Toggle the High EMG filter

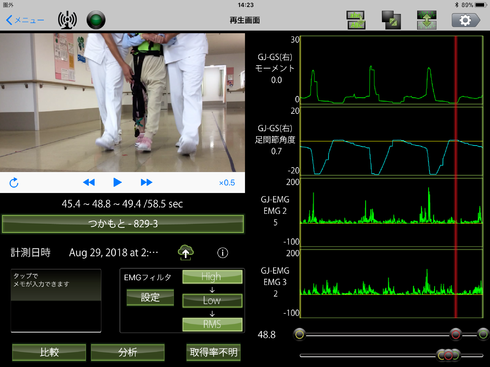(212, 277)
